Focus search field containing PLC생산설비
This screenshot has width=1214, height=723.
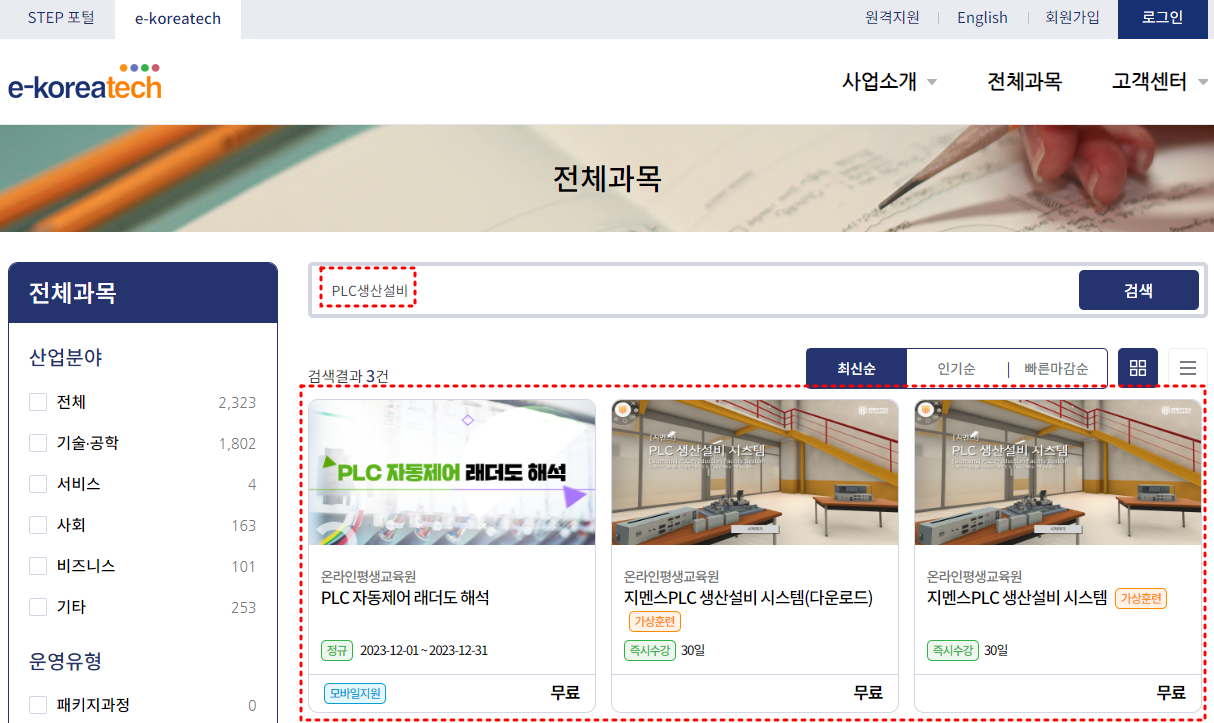(694, 291)
